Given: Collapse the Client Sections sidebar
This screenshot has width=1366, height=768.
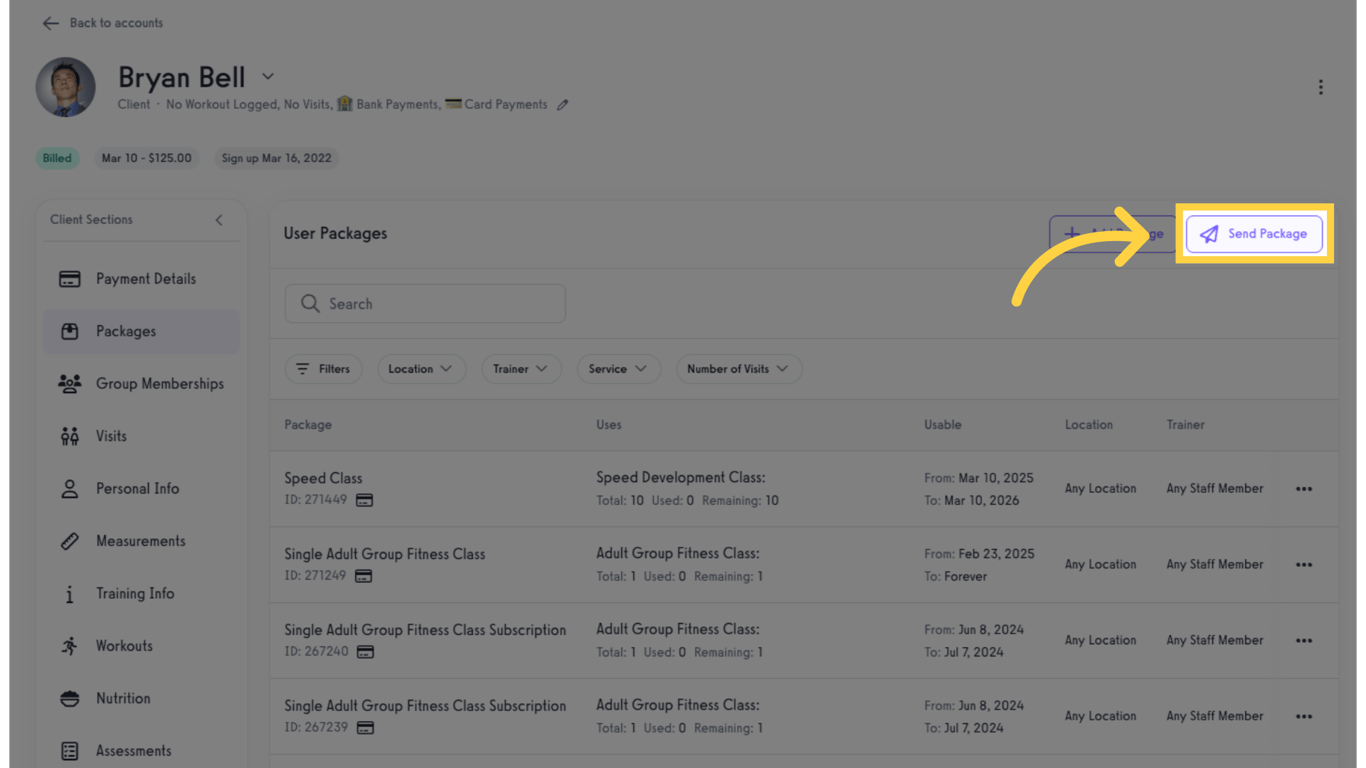Looking at the screenshot, I should point(219,220).
